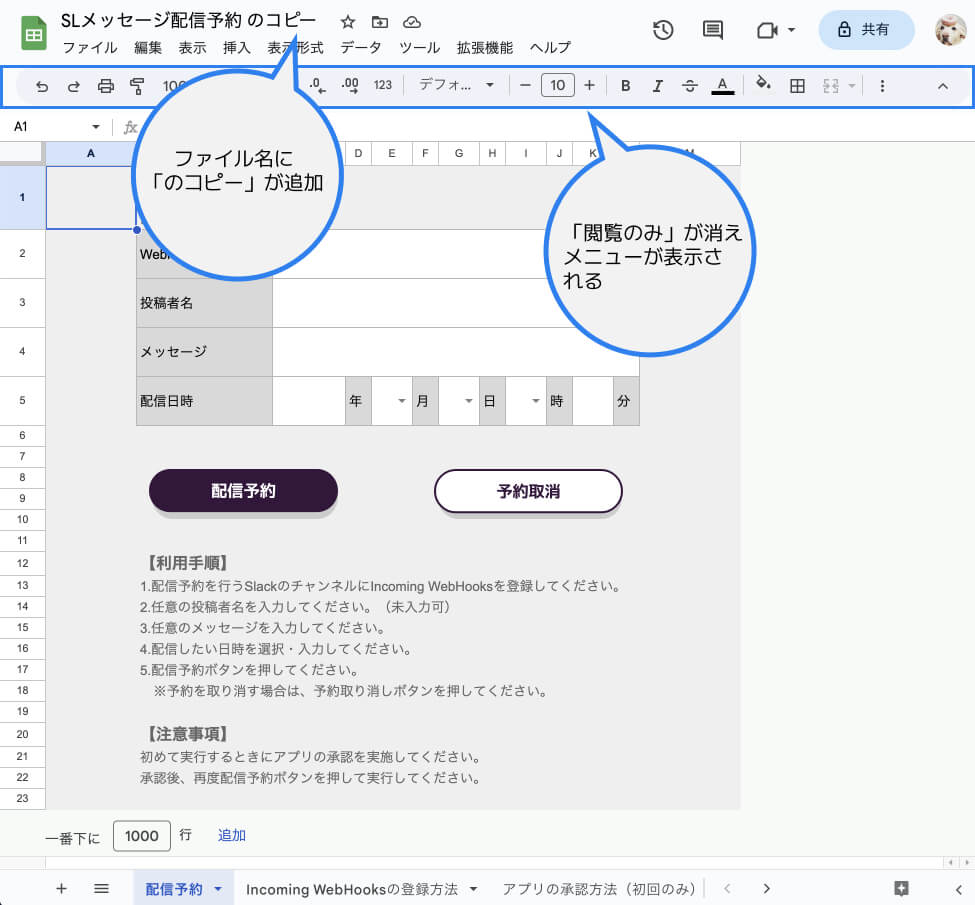The height and width of the screenshot is (905, 975).
Task: Open the text color picker
Action: [723, 86]
